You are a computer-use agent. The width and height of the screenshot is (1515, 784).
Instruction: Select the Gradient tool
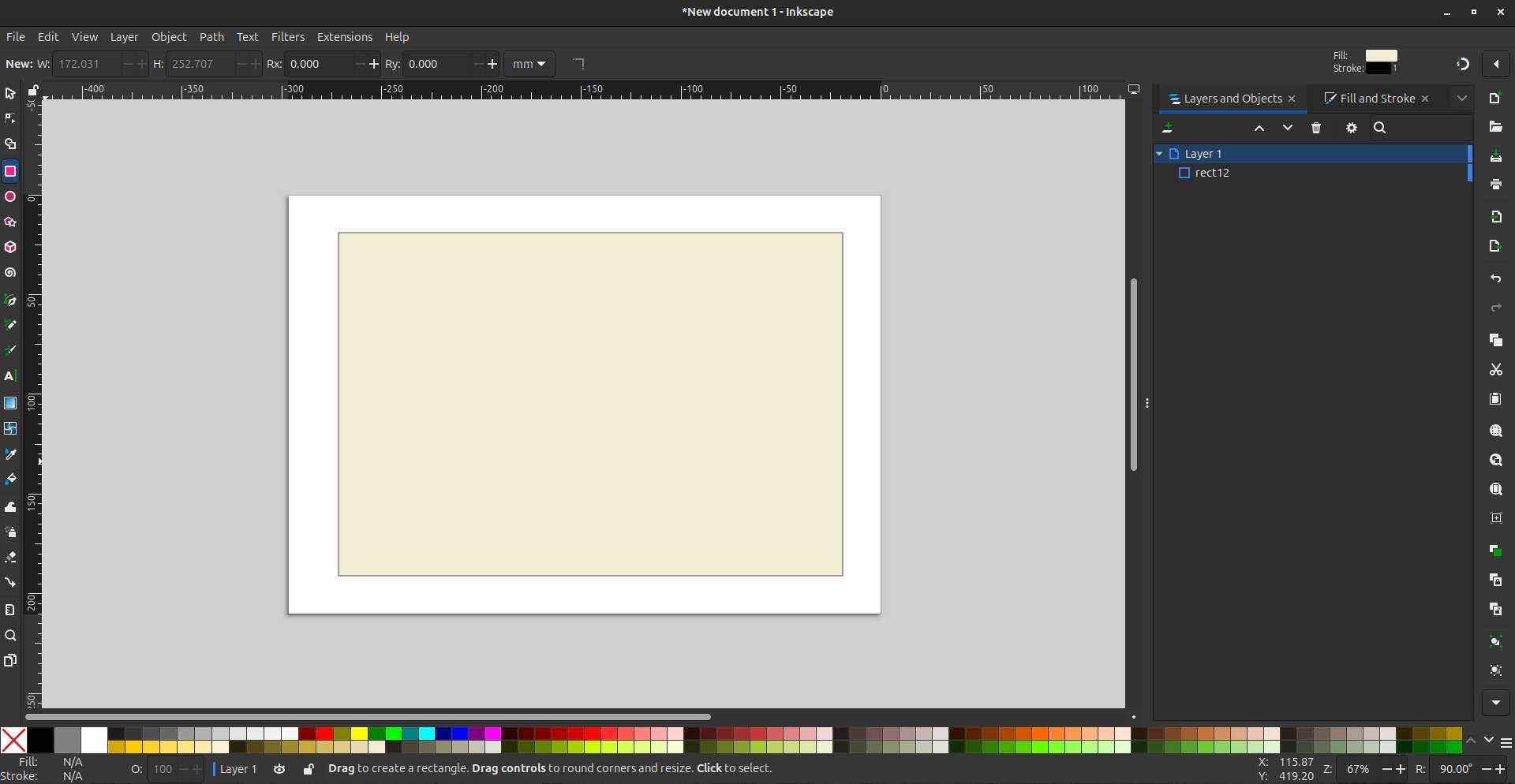(x=10, y=403)
